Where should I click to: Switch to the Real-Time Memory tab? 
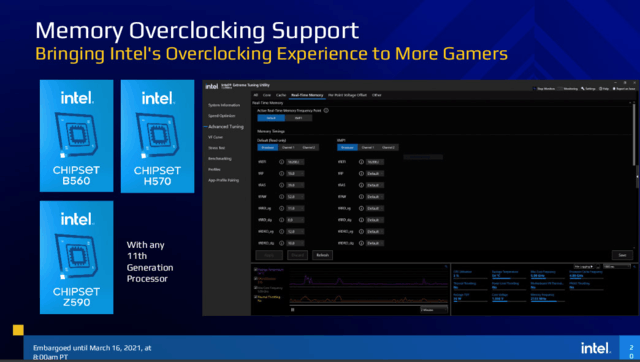pyautogui.click(x=307, y=95)
